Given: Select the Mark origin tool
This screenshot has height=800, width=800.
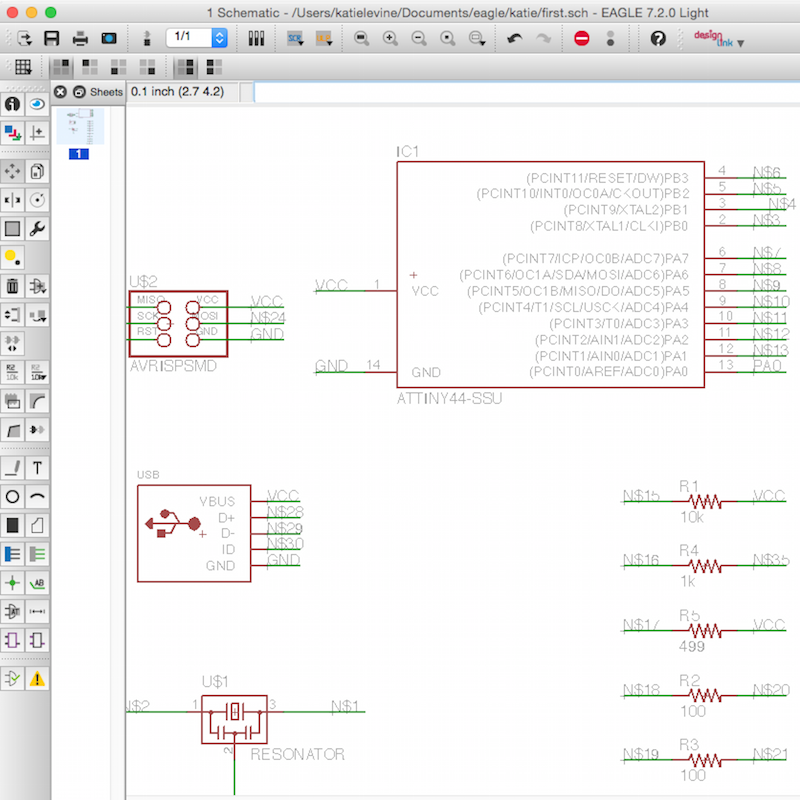Looking at the screenshot, I should pos(37,133).
